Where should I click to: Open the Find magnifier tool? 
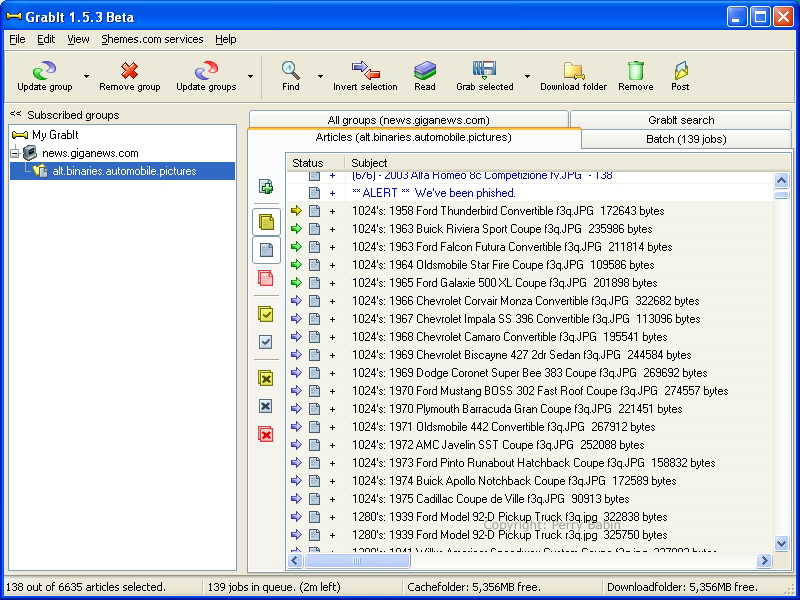point(291,70)
